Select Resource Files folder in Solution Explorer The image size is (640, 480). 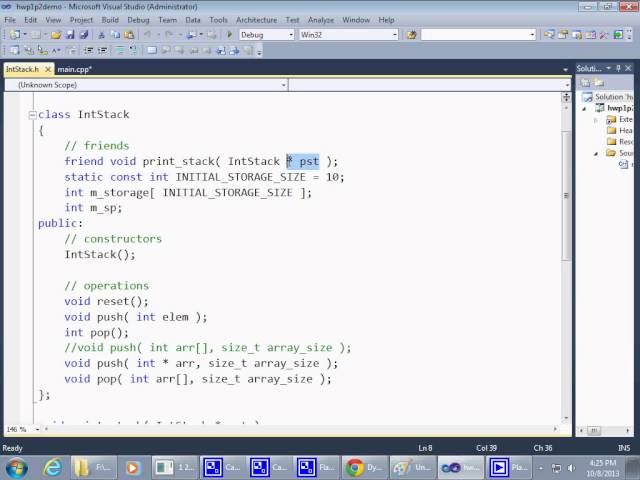[619, 142]
